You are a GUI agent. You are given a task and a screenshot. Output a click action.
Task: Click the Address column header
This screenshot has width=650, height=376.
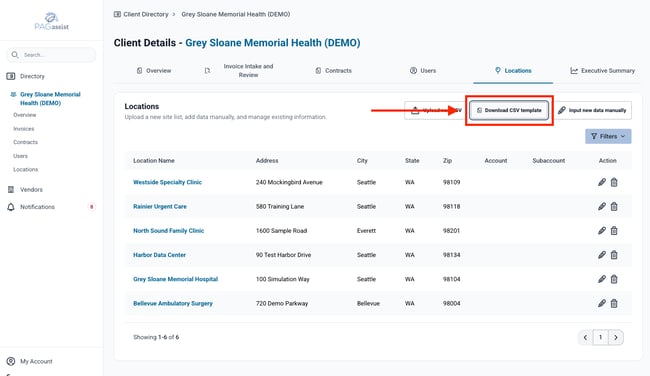[267, 160]
